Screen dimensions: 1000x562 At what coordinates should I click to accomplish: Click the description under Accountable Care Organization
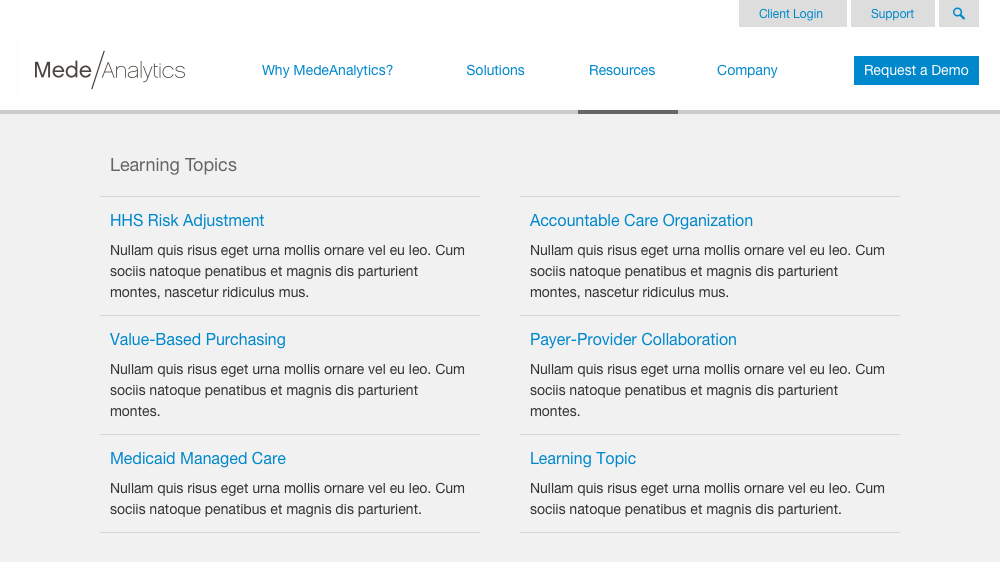click(x=707, y=271)
